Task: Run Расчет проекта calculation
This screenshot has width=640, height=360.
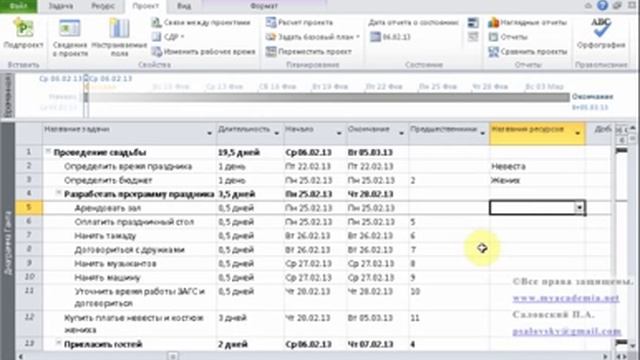Action: (x=299, y=22)
